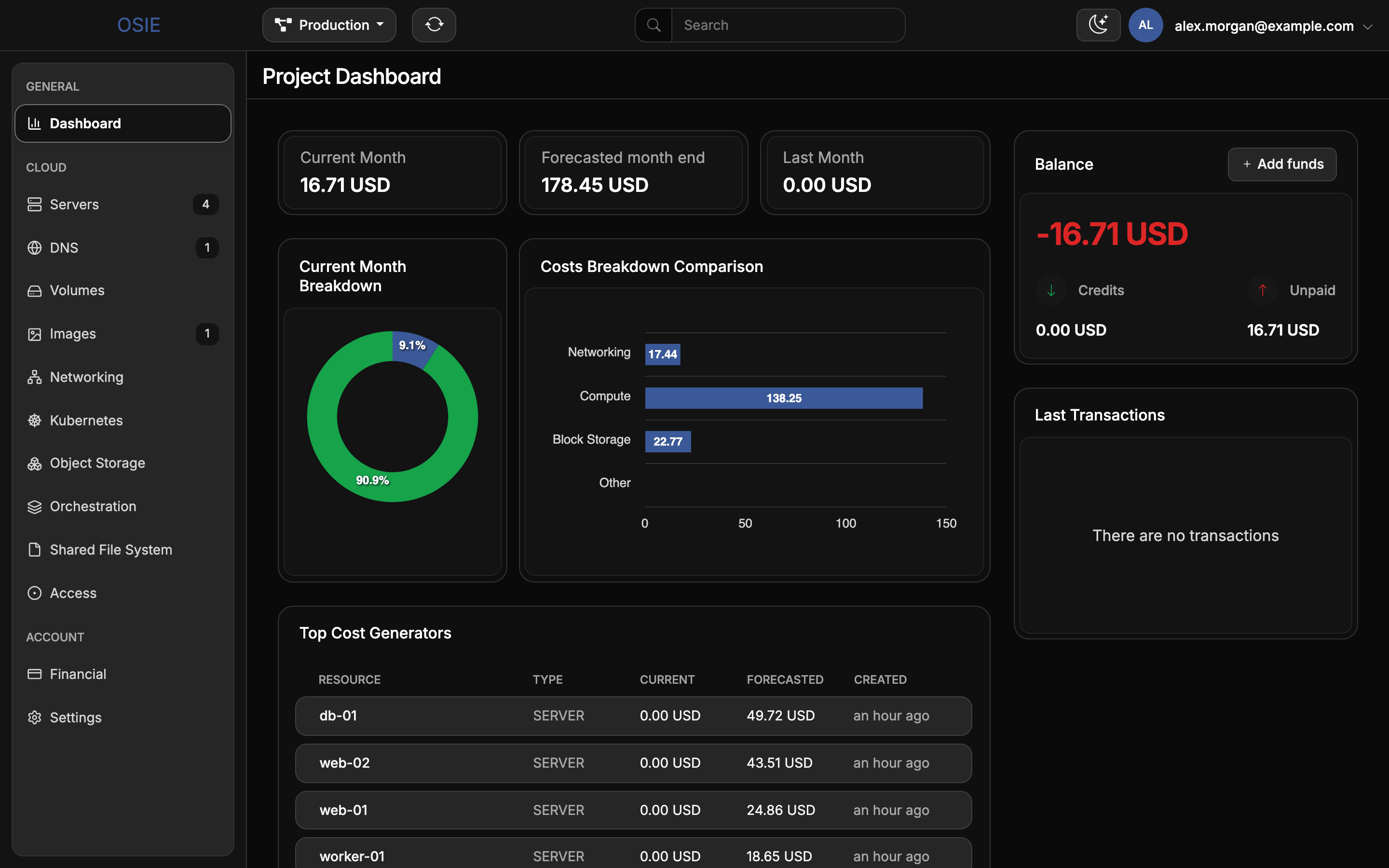Viewport: 1389px width, 868px height.
Task: Open the web-02 resource row
Action: pos(633,763)
